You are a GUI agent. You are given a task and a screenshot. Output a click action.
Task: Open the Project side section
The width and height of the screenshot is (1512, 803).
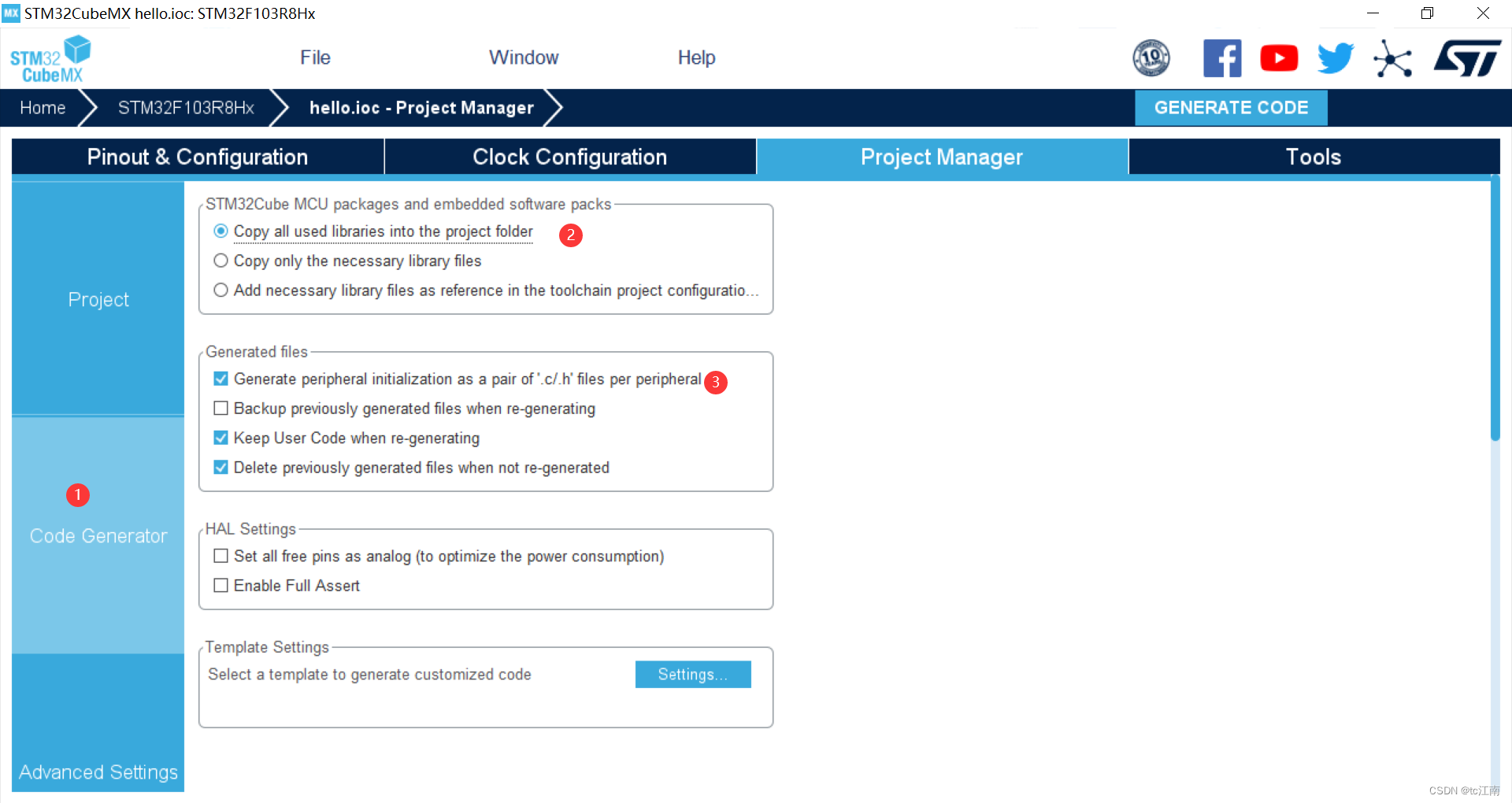[98, 299]
